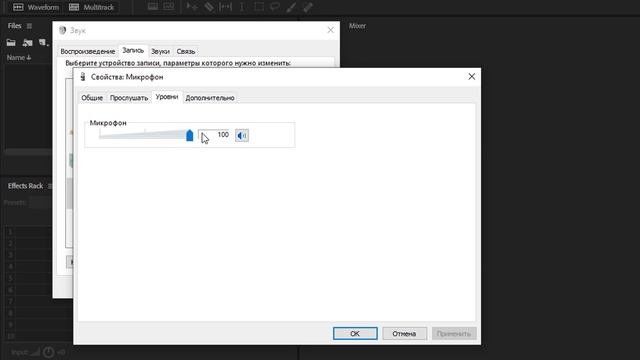This screenshot has width=640, height=360.
Task: Switch to Waveform editor view
Action: pyautogui.click(x=36, y=7)
